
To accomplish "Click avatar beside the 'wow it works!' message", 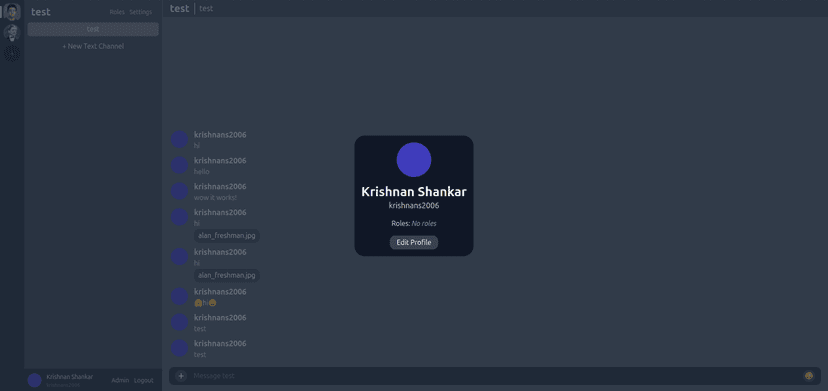I will (180, 191).
